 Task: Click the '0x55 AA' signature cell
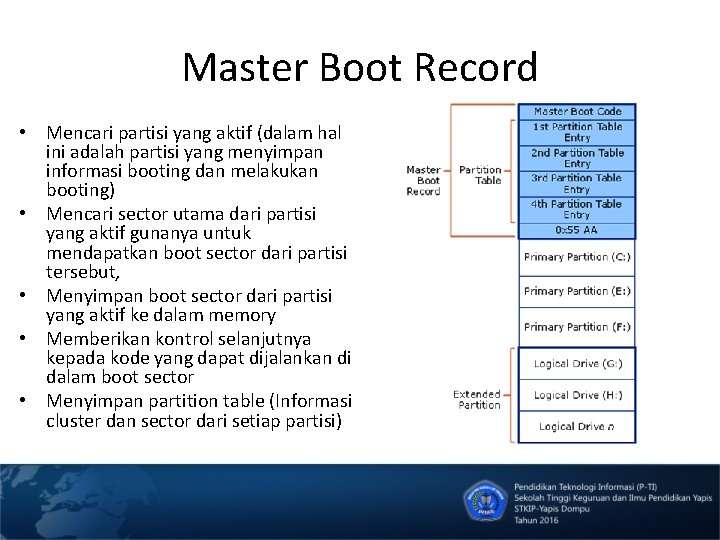577,231
